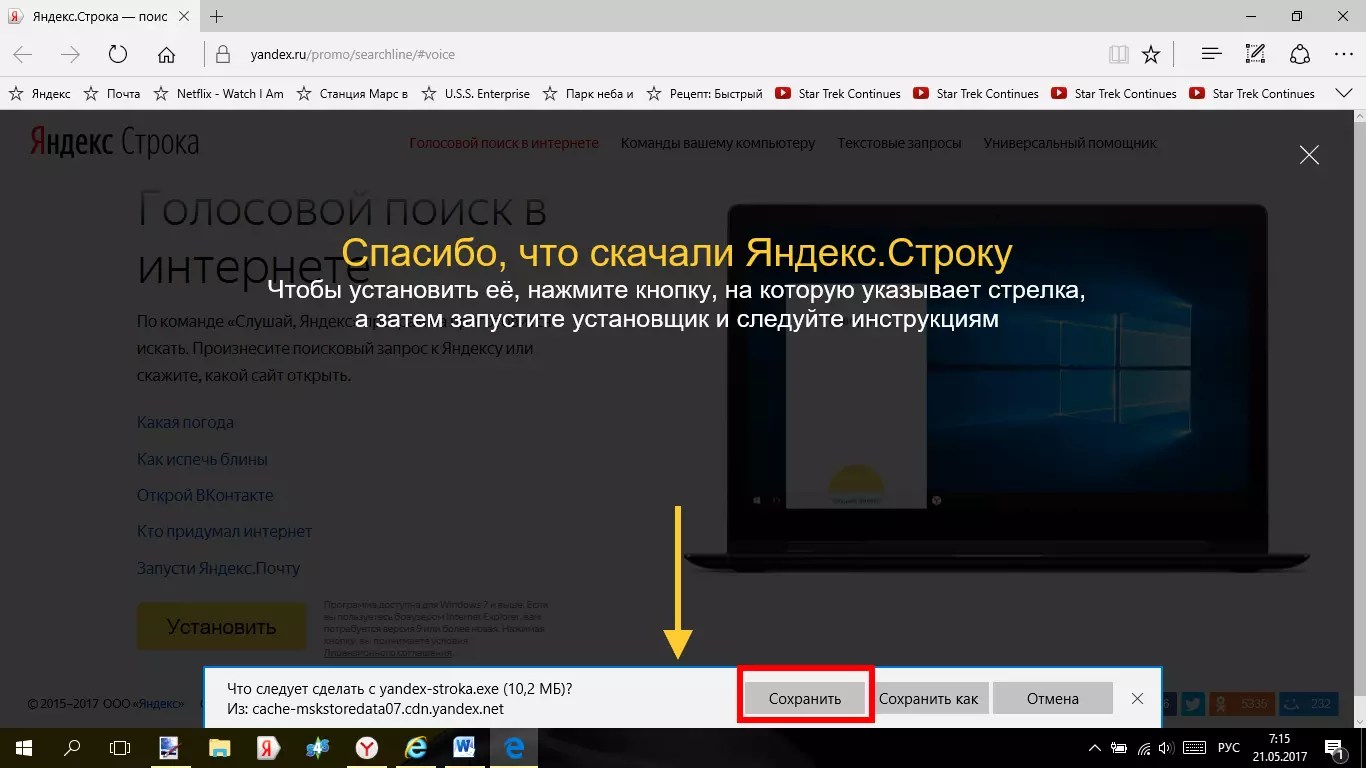Open Wi-Fi network tray icon
Viewport: 1366px width, 768px height.
click(x=1145, y=748)
